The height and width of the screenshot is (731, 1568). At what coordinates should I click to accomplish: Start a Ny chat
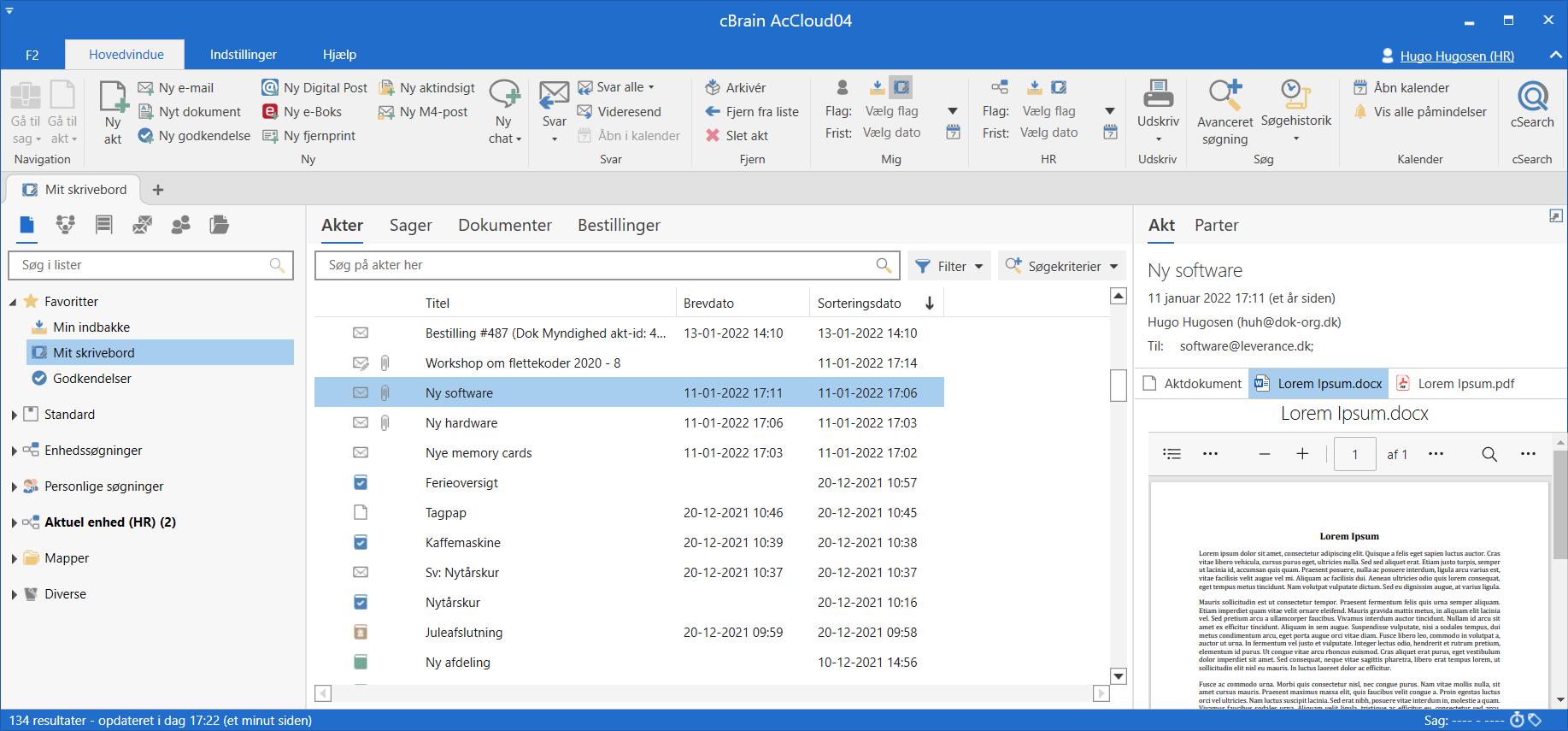pyautogui.click(x=505, y=112)
